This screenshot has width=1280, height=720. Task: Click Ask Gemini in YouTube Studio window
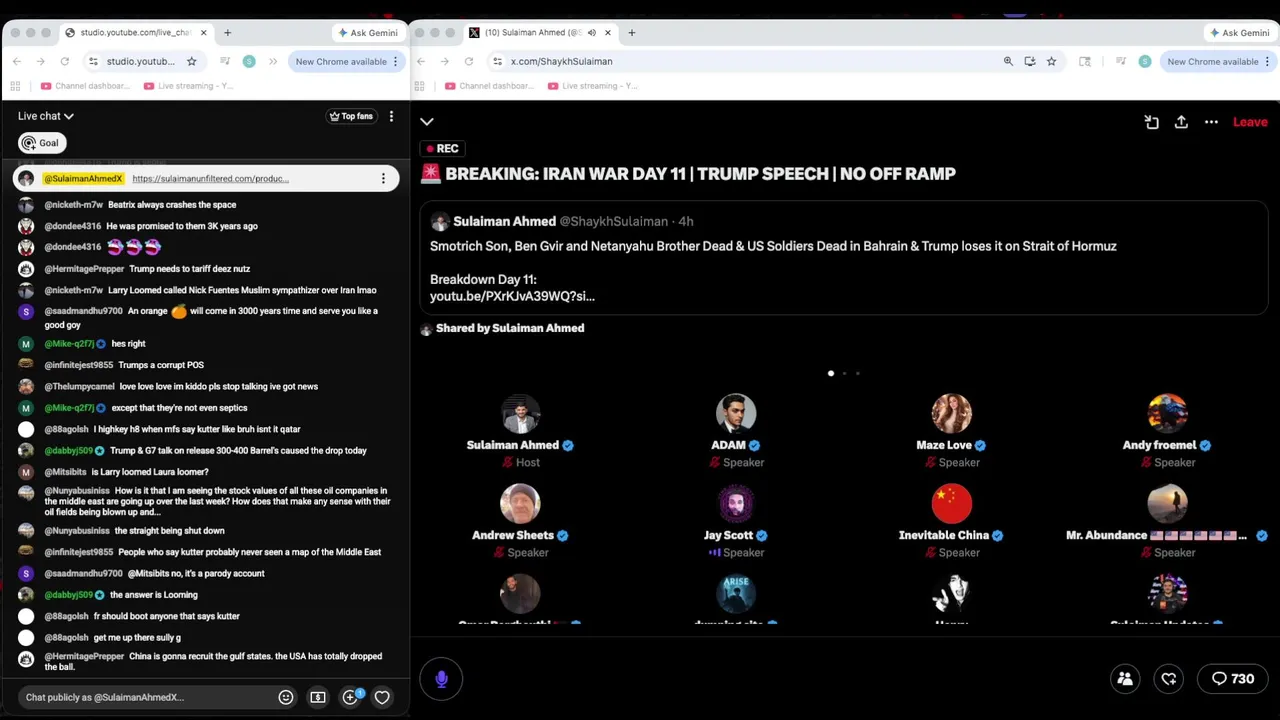pyautogui.click(x=368, y=33)
